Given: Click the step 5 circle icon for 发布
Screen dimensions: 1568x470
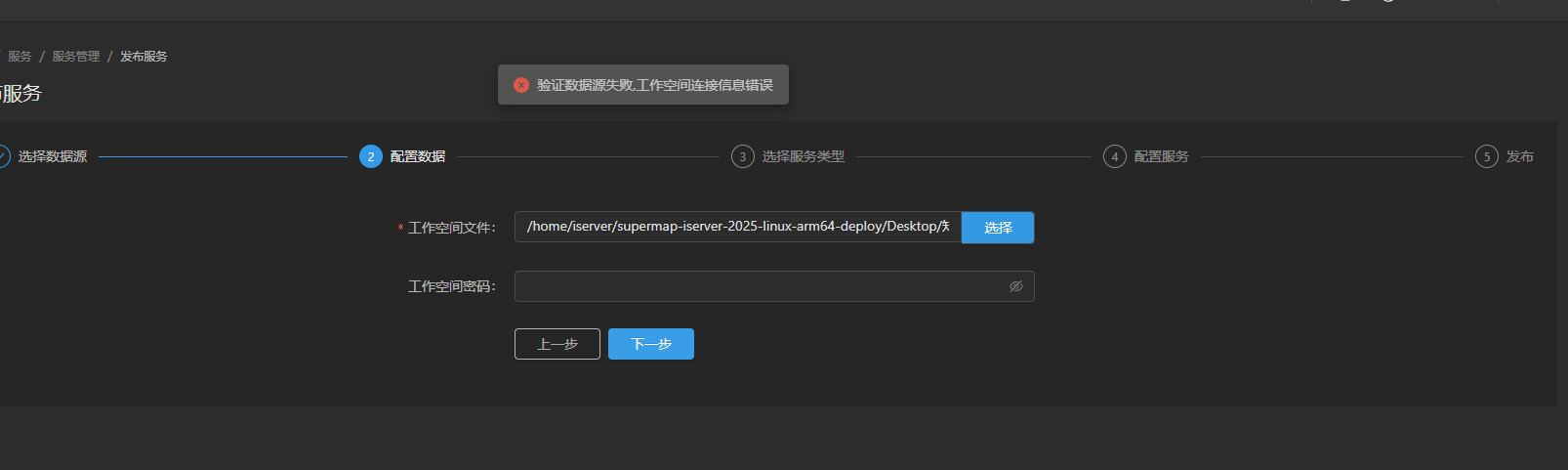Looking at the screenshot, I should tap(1487, 156).
